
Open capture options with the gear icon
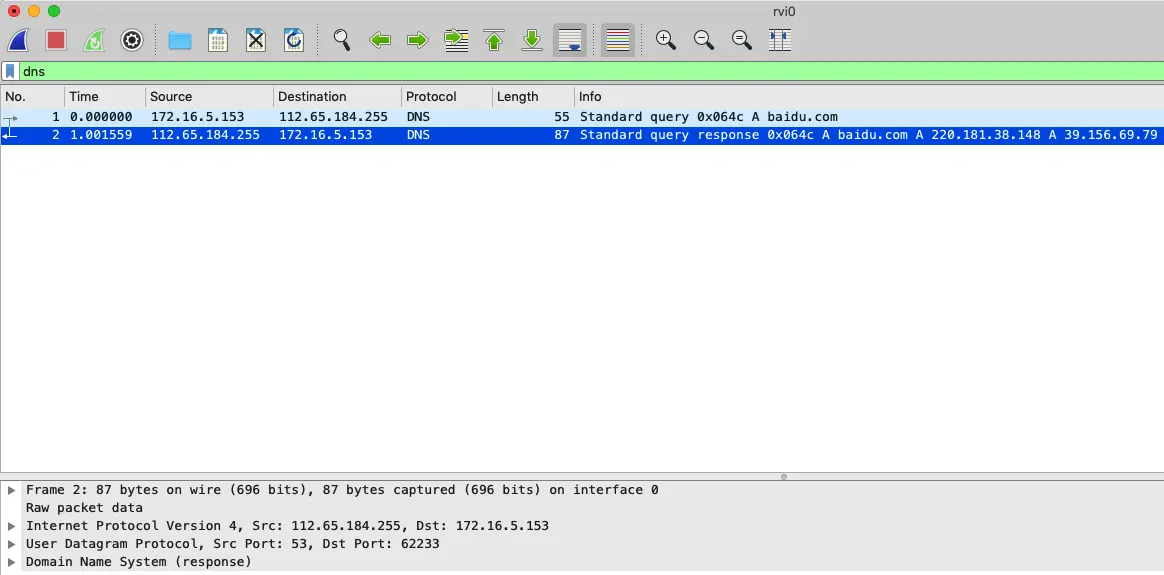[131, 40]
